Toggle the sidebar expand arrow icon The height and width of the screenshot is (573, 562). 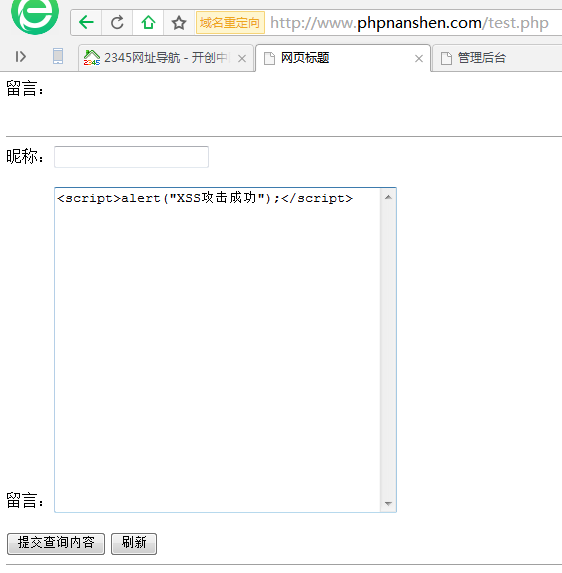click(20, 57)
